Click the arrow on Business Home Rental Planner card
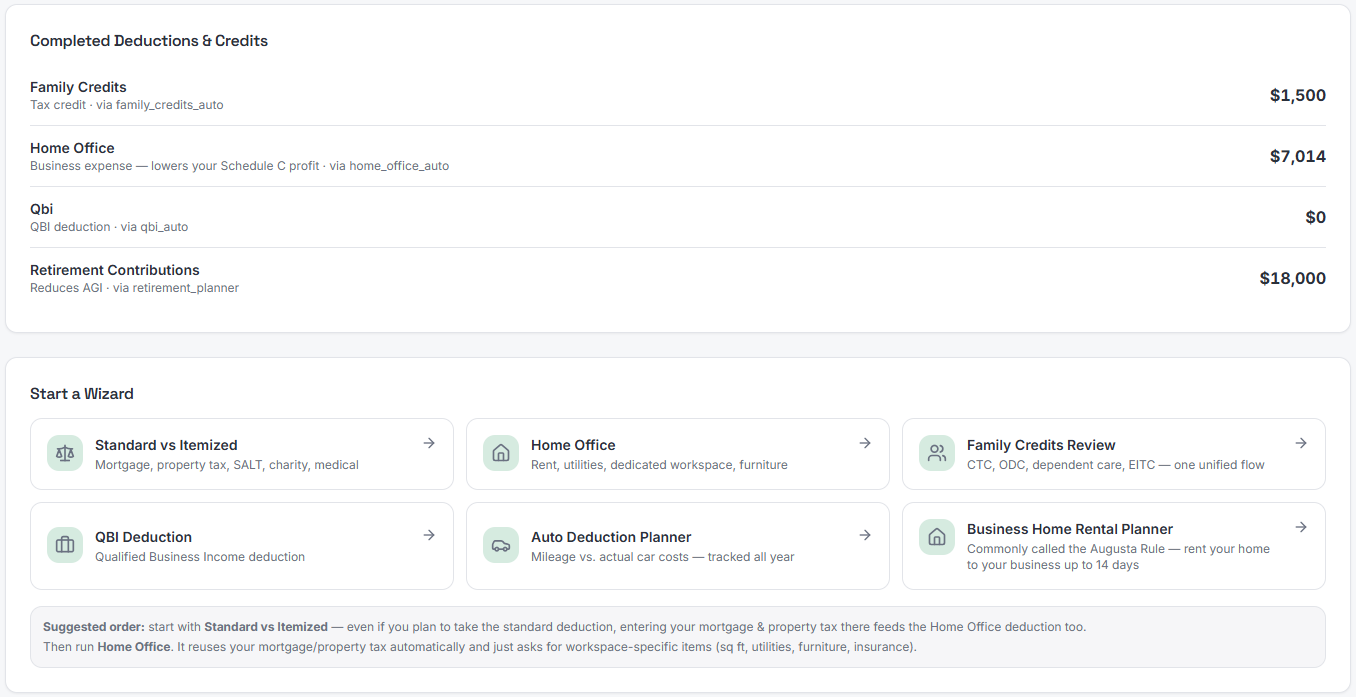 [x=1301, y=527]
